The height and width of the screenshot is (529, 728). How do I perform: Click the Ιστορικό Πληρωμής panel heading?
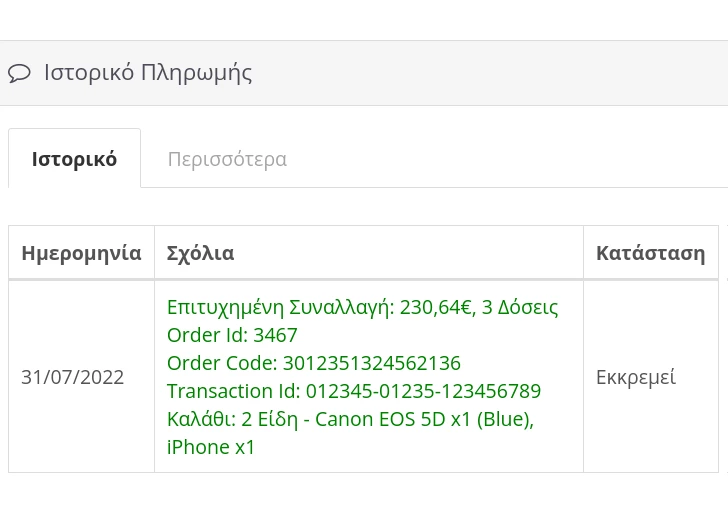pyautogui.click(x=147, y=73)
